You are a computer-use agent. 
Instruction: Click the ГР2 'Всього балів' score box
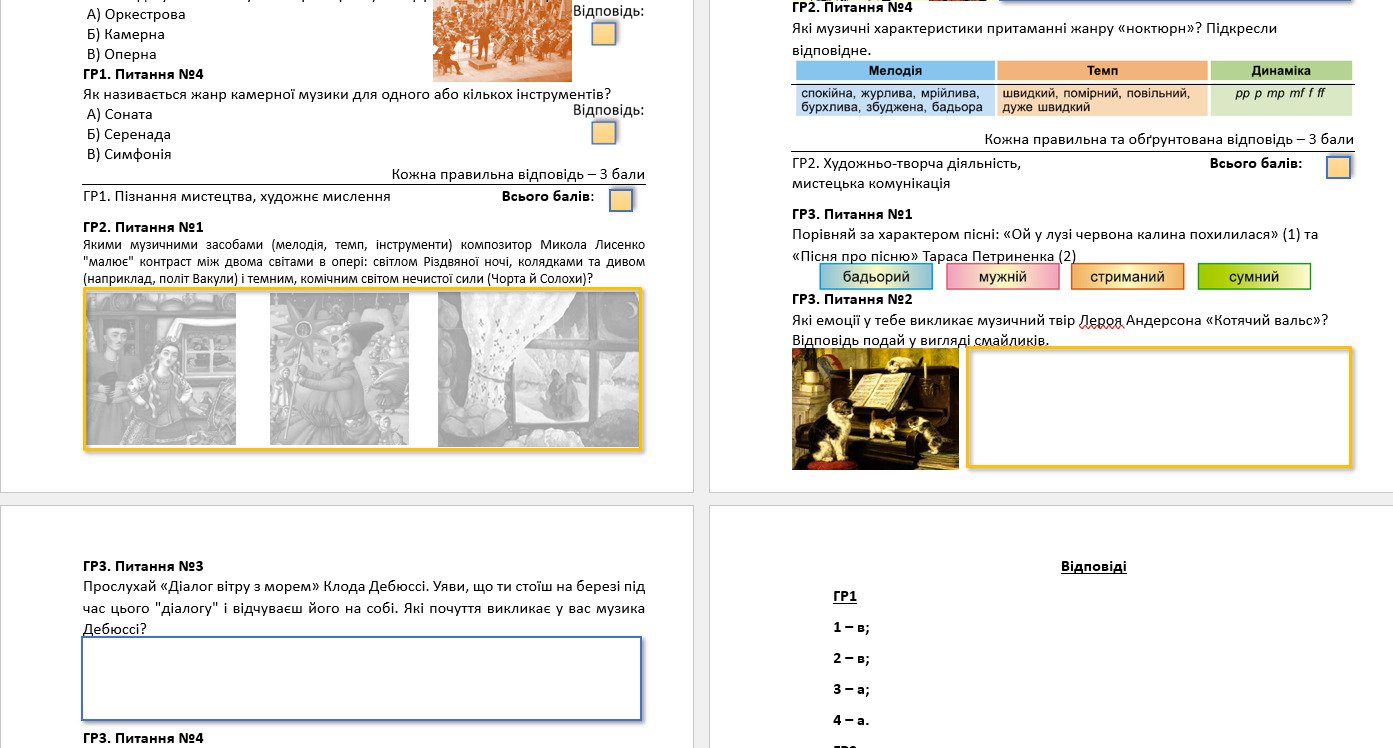[1338, 167]
